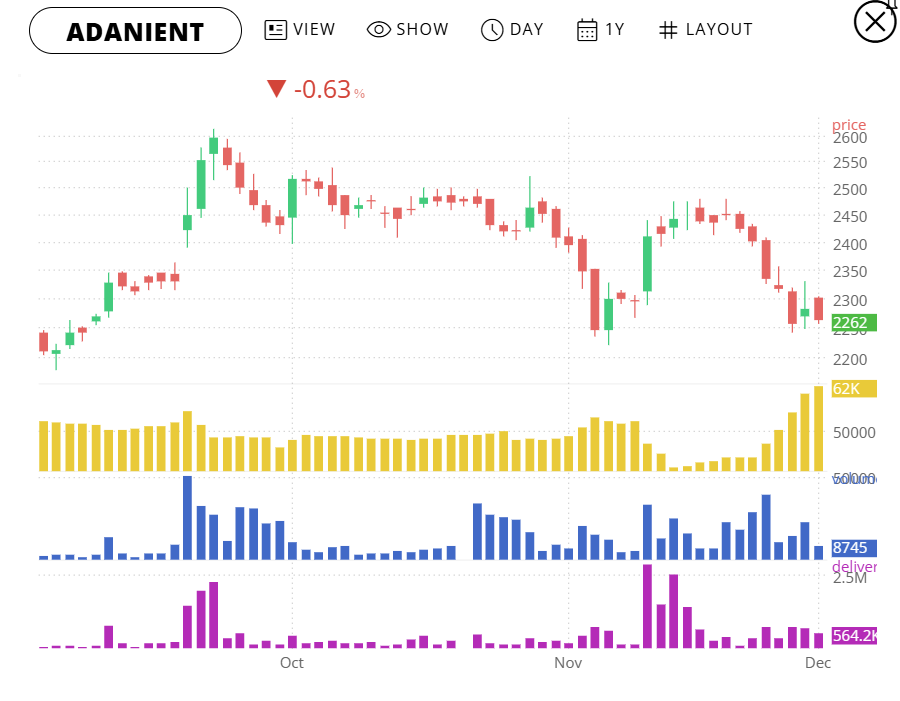The height and width of the screenshot is (701, 900).
Task: Click the blue 8745 delivery badge
Action: [852, 548]
